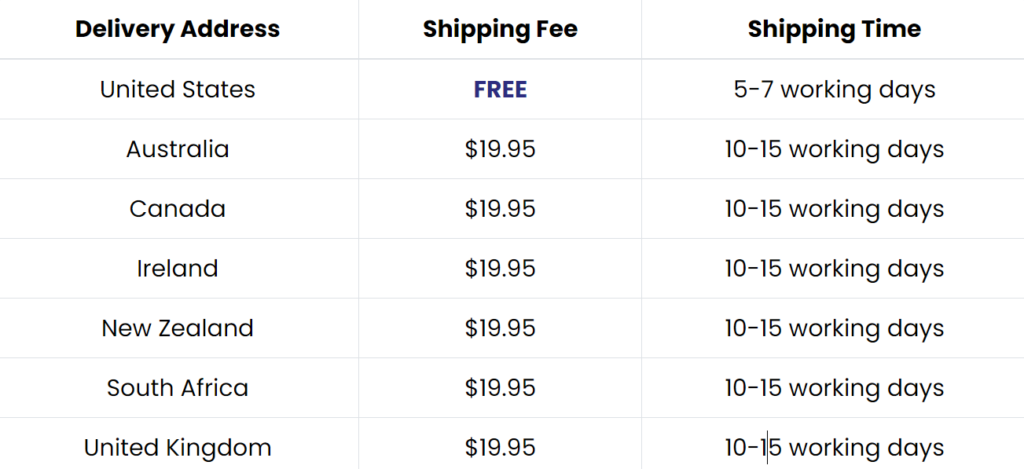Select the United Kingdom cell

[x=178, y=447]
